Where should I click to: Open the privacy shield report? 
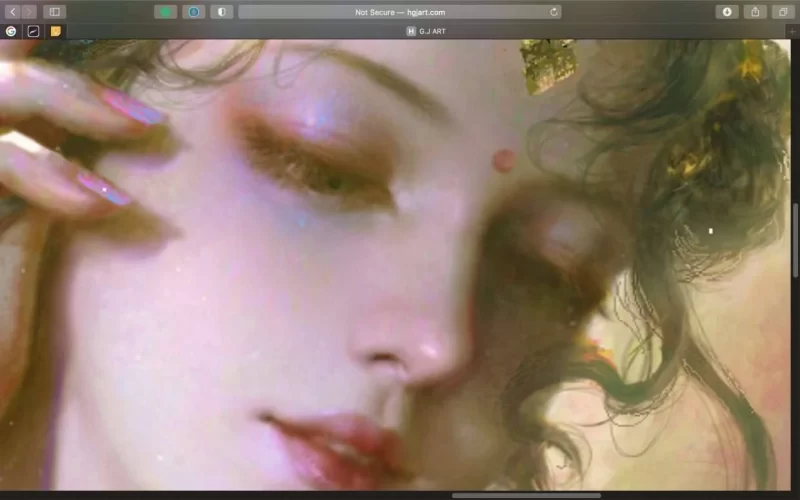click(221, 12)
